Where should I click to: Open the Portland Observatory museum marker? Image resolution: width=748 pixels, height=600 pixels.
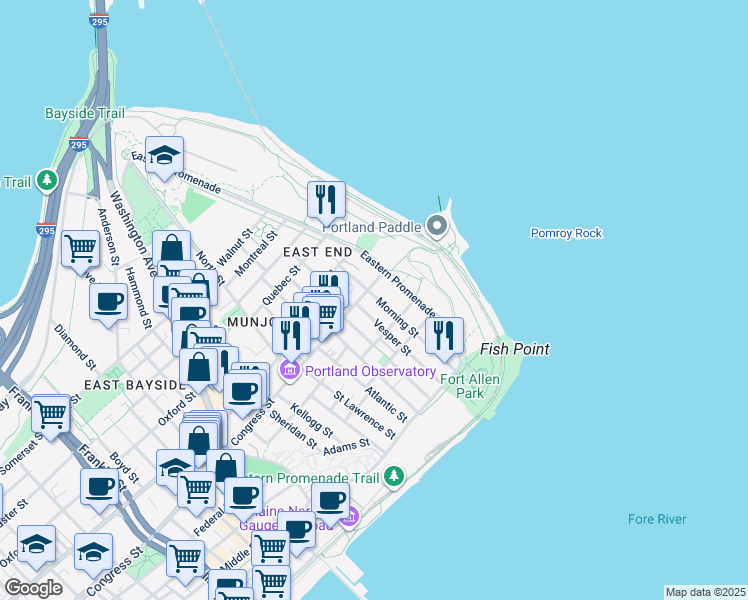[290, 371]
